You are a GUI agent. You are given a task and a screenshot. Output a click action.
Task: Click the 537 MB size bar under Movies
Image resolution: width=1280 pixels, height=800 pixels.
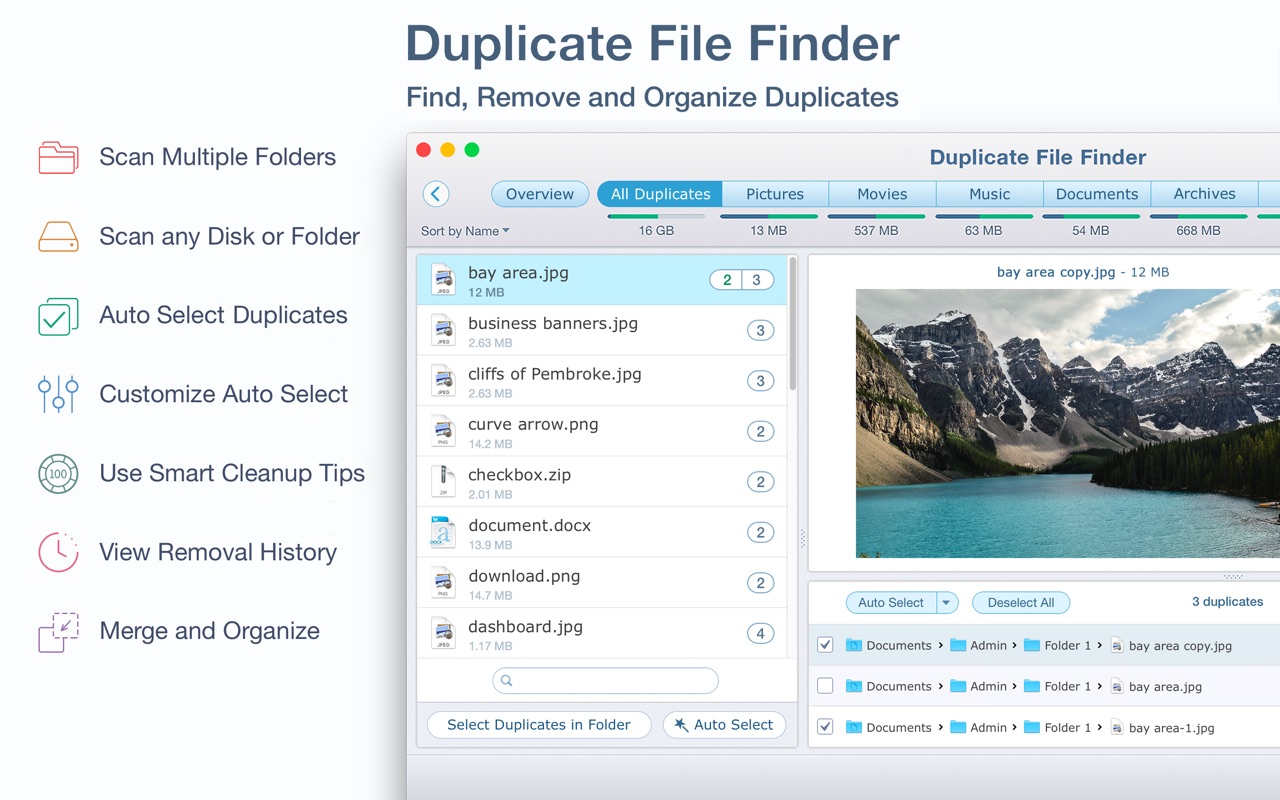(x=876, y=216)
